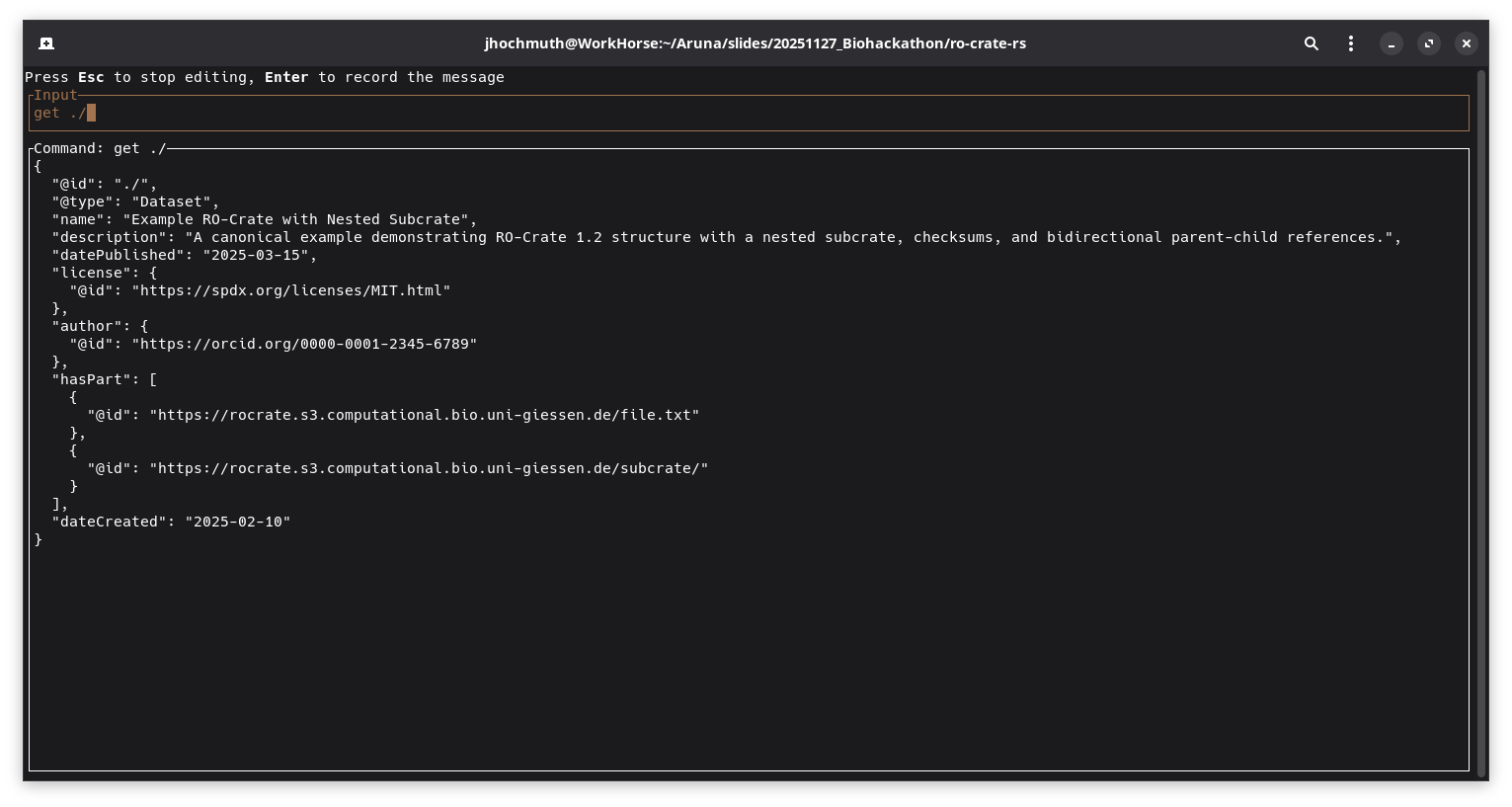This screenshot has width=1512, height=807.
Task: Click the WorkHorse title bar path text
Action: click(x=756, y=43)
